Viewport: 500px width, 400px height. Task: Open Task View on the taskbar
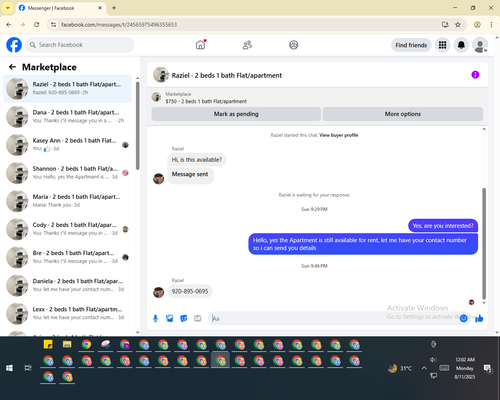[x=28, y=368]
